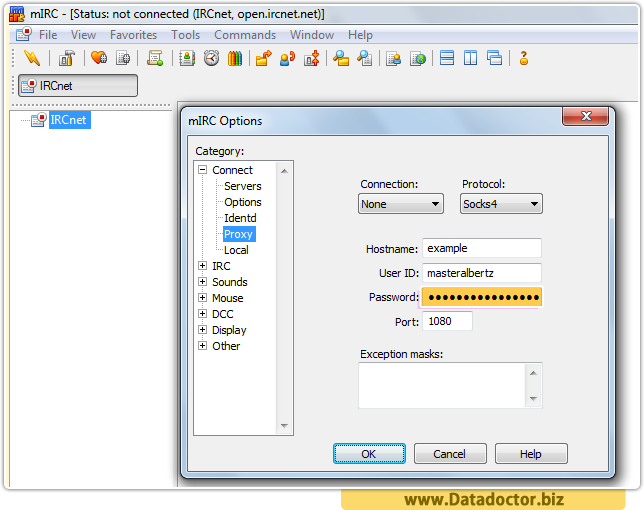Screen dimensions: 644x510
Task: Open the Help menu
Action: pyautogui.click(x=360, y=35)
